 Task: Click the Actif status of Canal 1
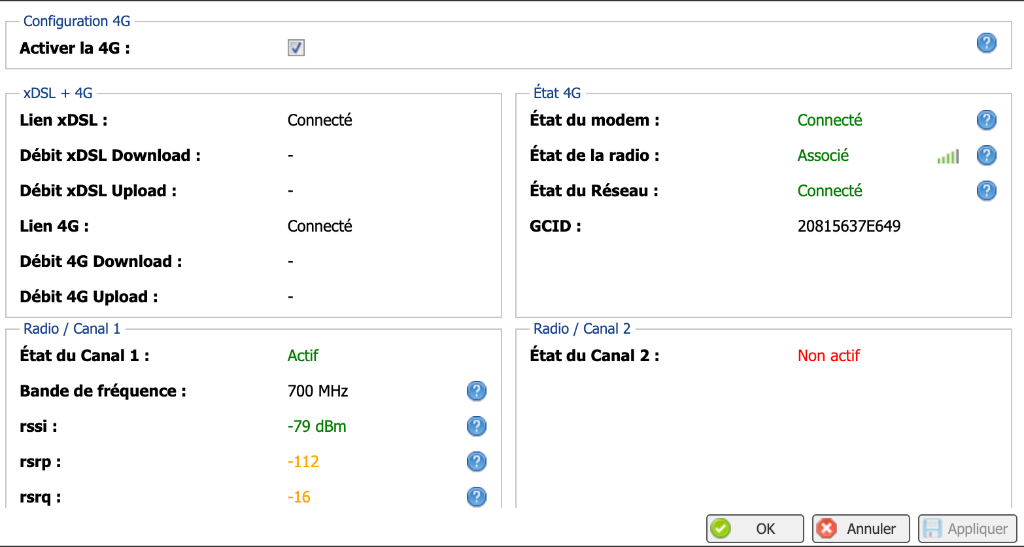tap(303, 355)
